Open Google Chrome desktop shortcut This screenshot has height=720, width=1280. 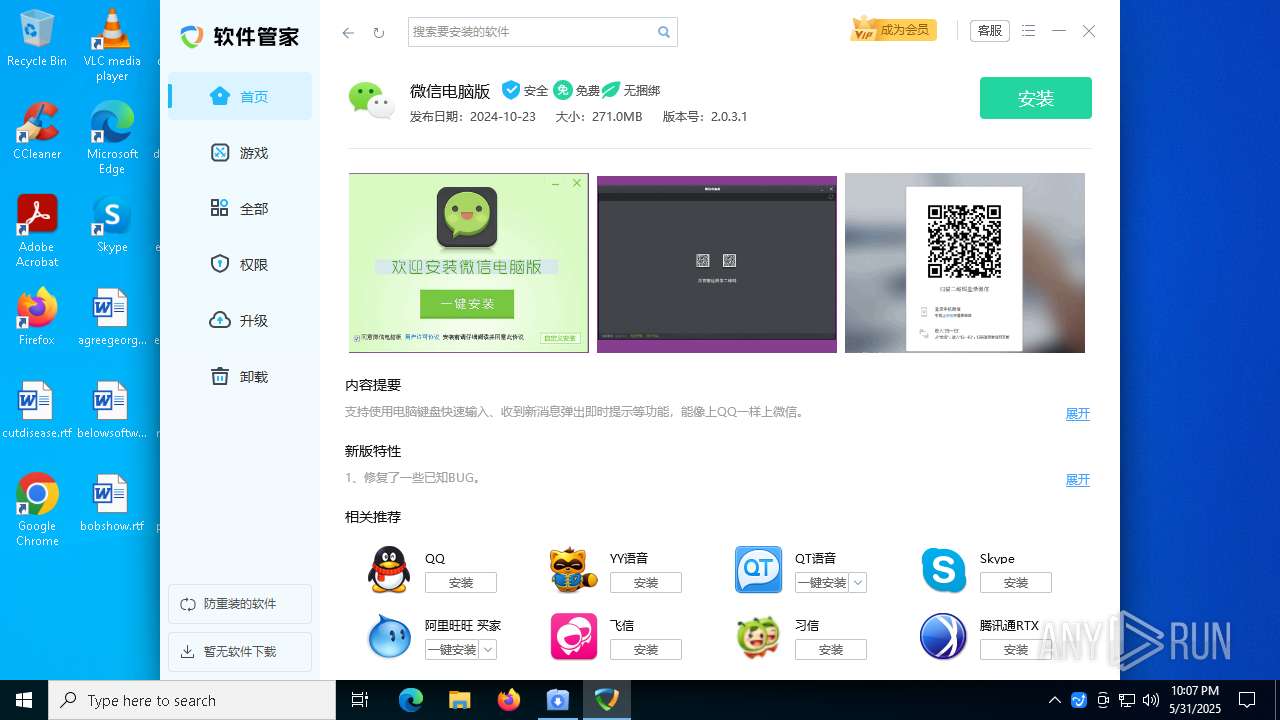[37, 510]
